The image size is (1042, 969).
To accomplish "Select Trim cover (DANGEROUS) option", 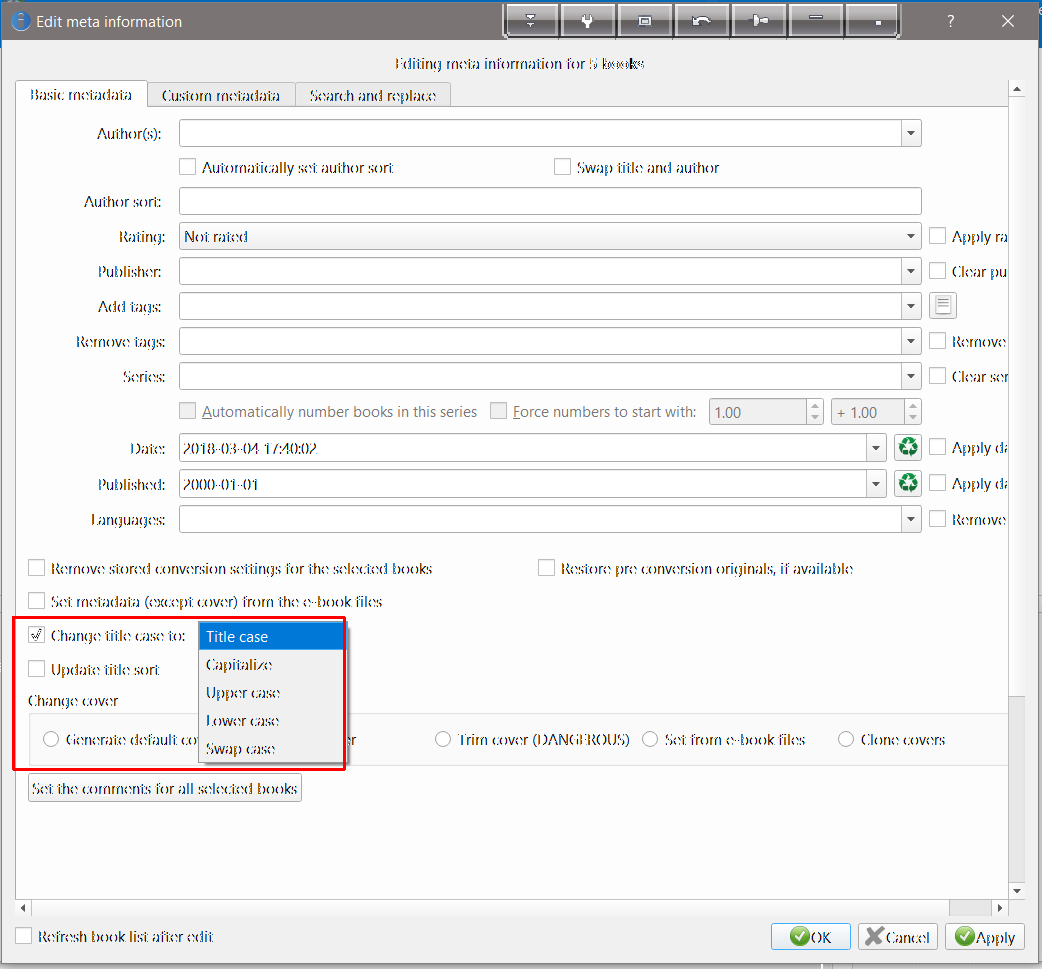I will [x=443, y=739].
